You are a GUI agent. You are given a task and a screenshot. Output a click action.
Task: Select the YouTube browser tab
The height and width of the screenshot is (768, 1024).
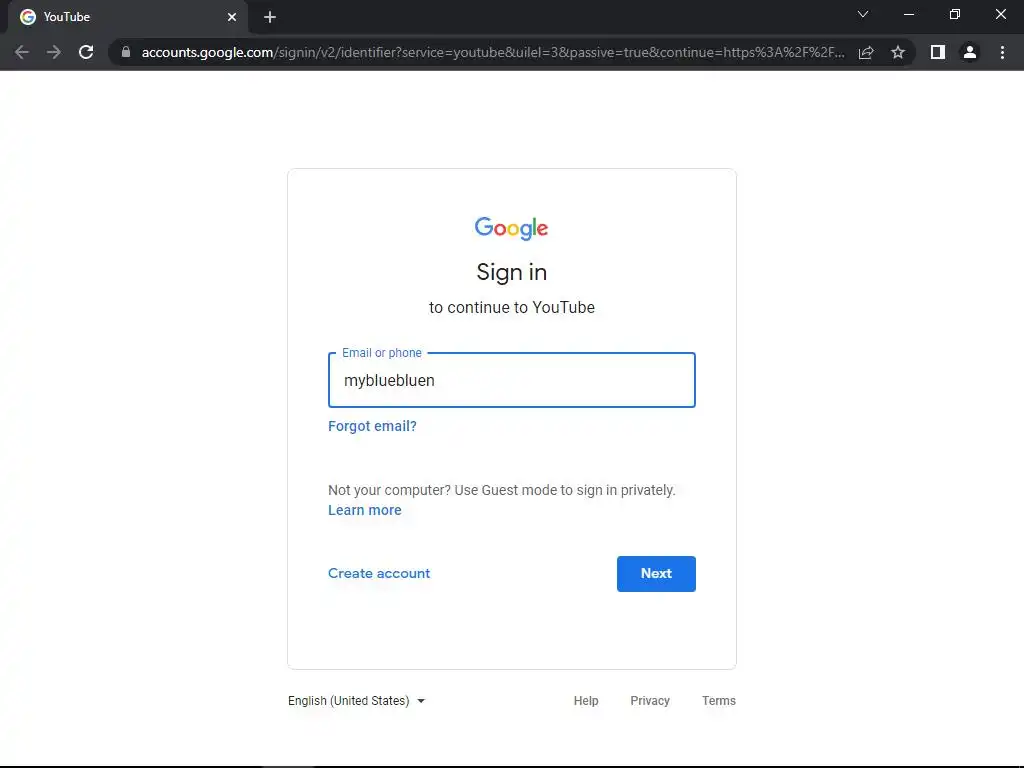click(128, 17)
